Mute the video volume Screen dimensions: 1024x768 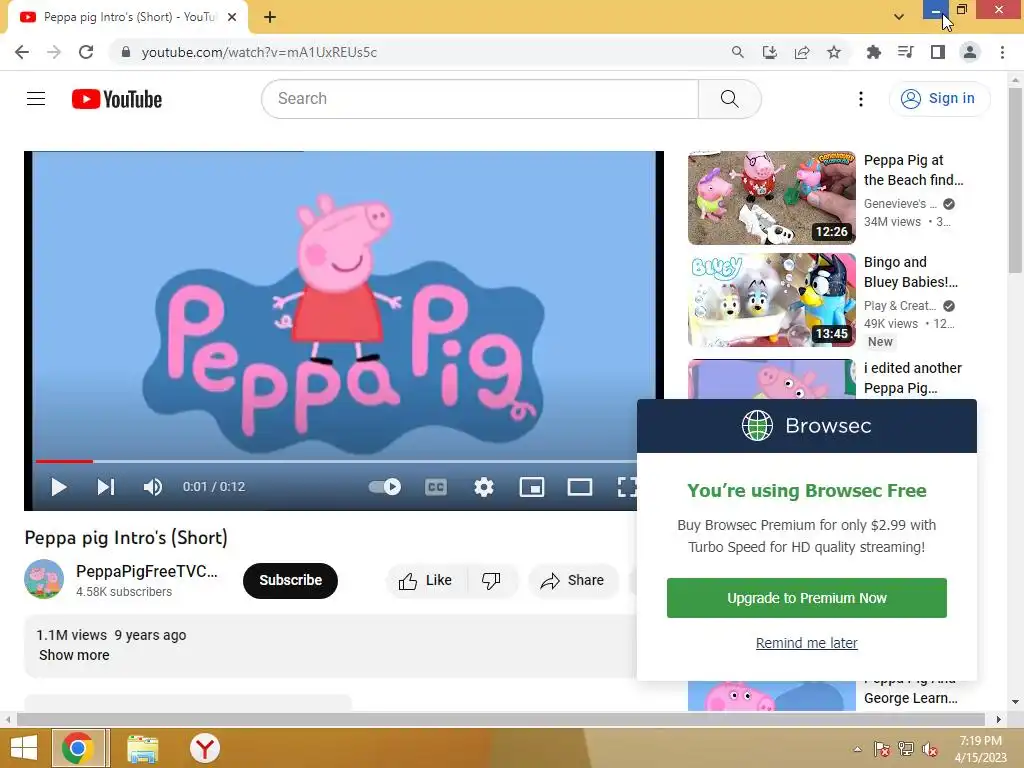(x=153, y=487)
